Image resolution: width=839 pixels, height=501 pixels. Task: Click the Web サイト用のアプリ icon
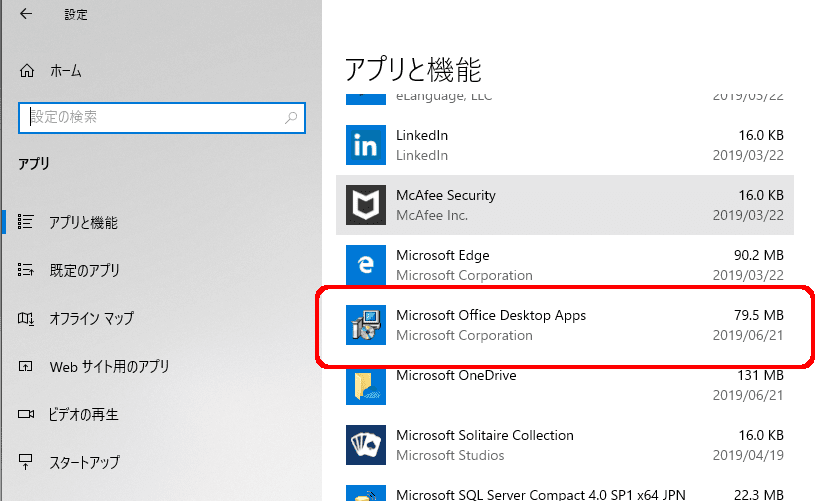pos(25,366)
